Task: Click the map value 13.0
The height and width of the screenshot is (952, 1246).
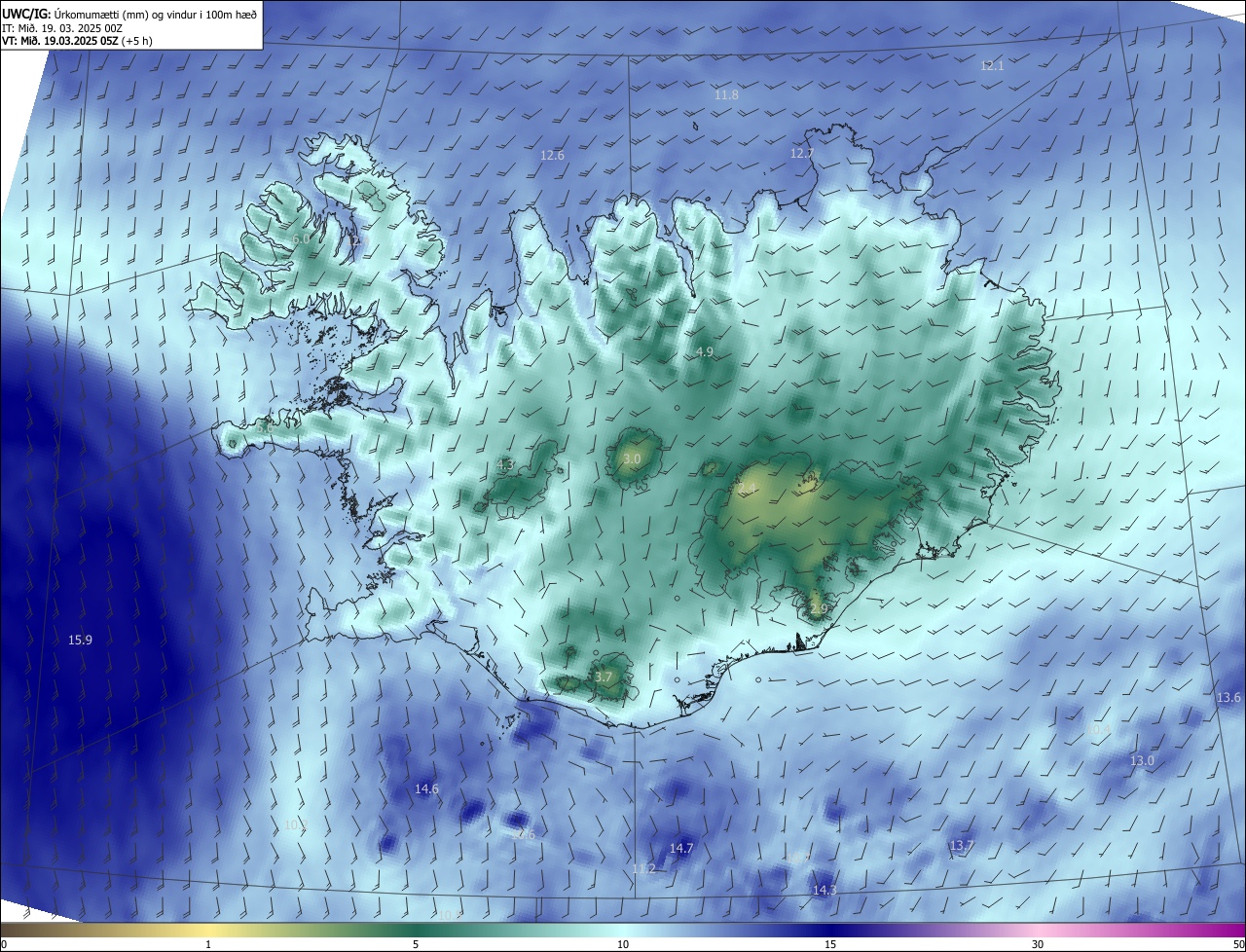Action: (x=1141, y=760)
